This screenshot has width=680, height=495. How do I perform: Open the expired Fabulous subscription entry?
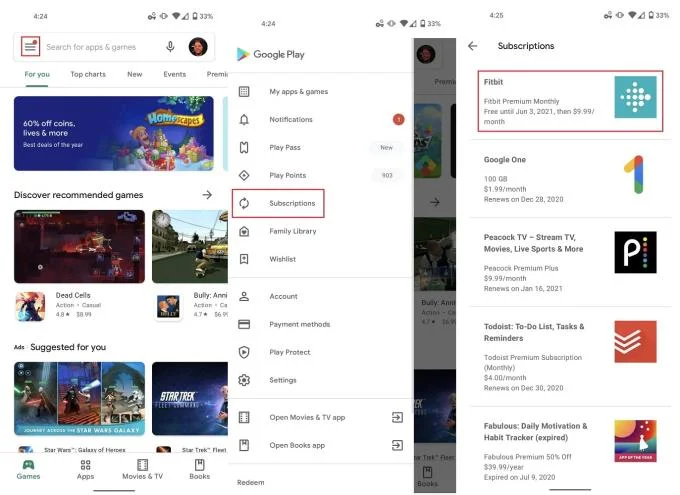pyautogui.click(x=570, y=451)
